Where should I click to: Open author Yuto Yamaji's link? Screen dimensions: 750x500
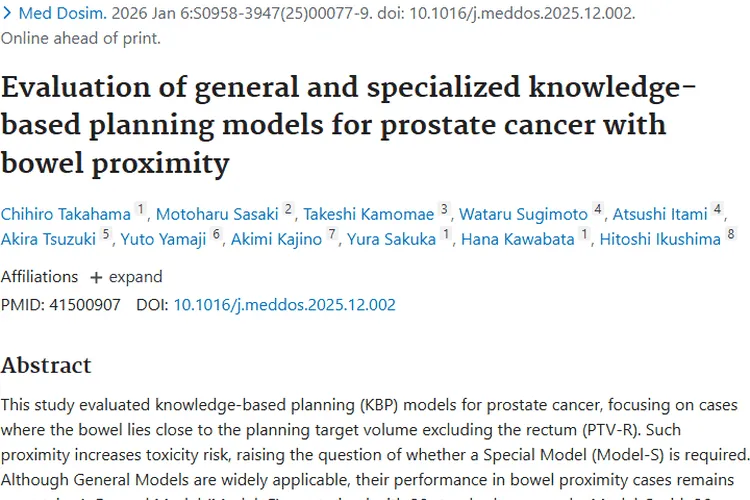pyautogui.click(x=164, y=239)
